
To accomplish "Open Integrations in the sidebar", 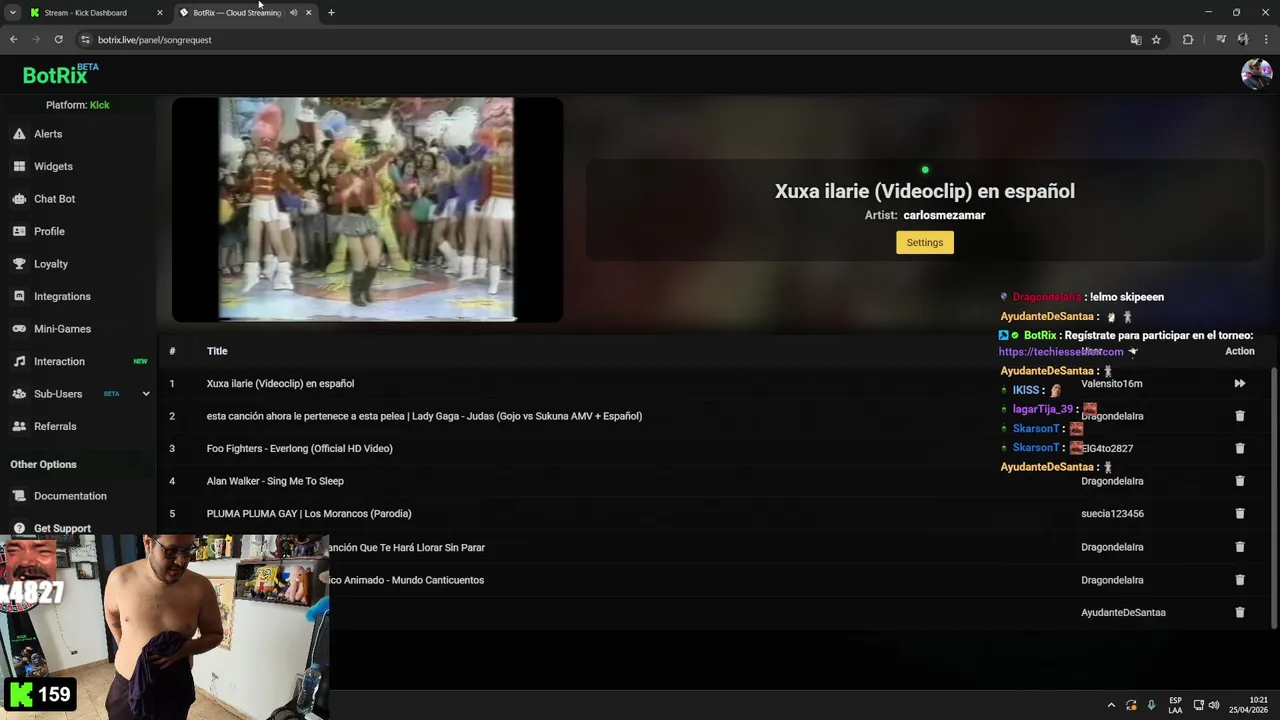I will [62, 296].
